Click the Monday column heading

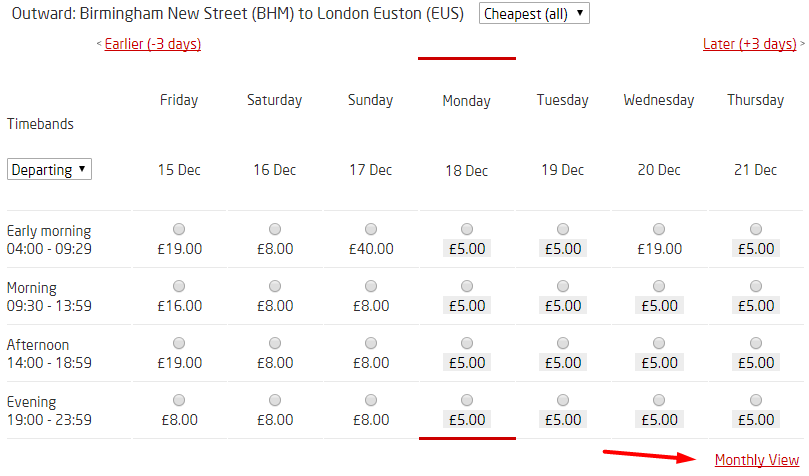466,101
